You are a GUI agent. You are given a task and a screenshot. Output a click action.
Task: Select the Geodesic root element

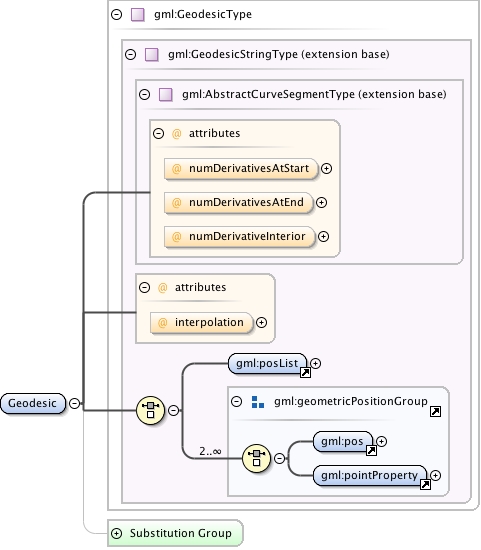click(x=33, y=403)
